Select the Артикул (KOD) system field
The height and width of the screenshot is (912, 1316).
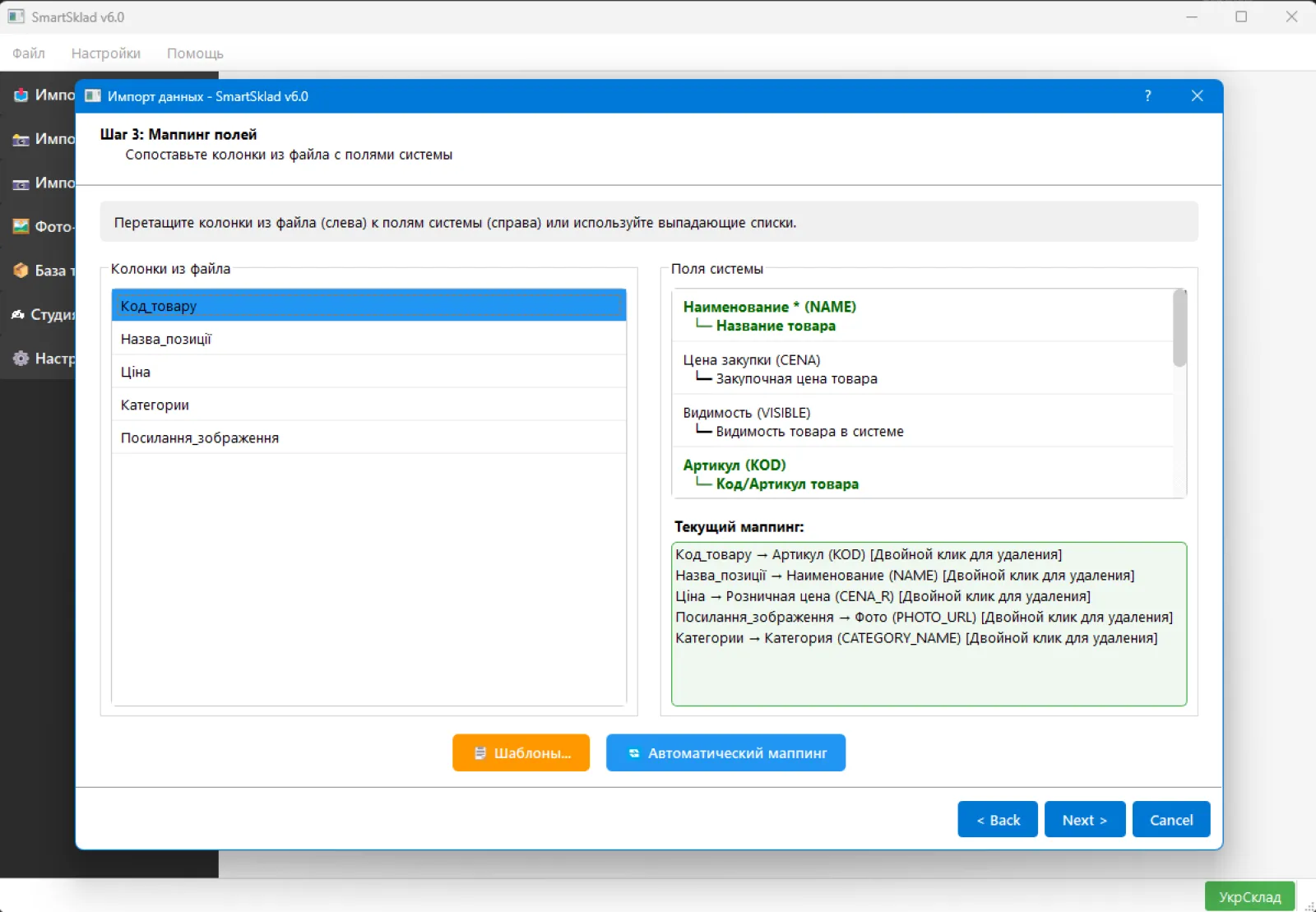coord(922,474)
